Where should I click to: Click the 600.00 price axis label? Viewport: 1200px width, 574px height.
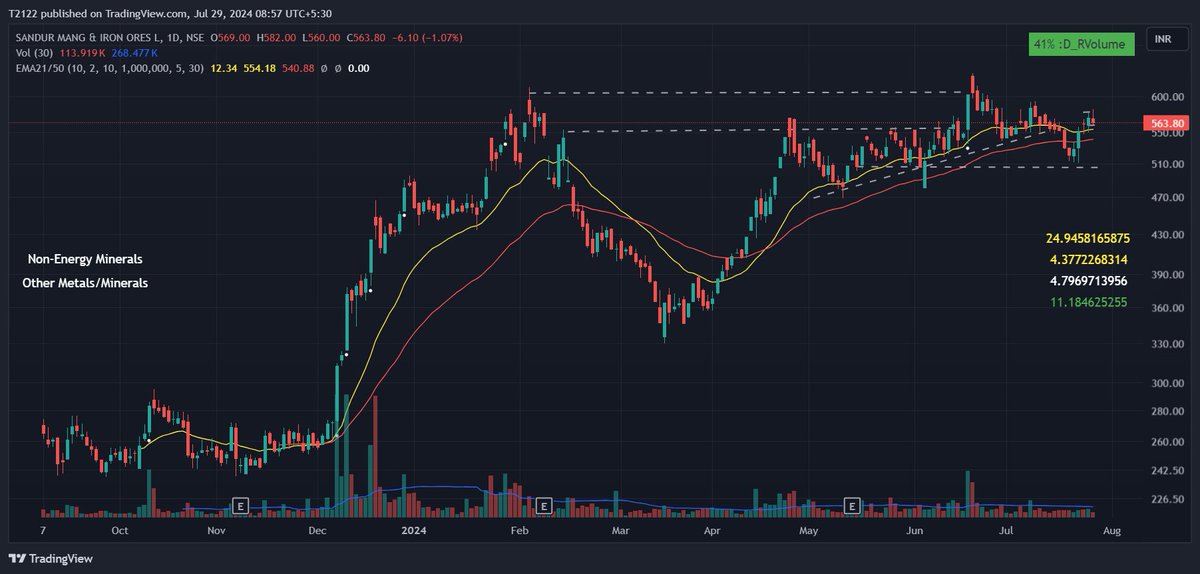1167,97
